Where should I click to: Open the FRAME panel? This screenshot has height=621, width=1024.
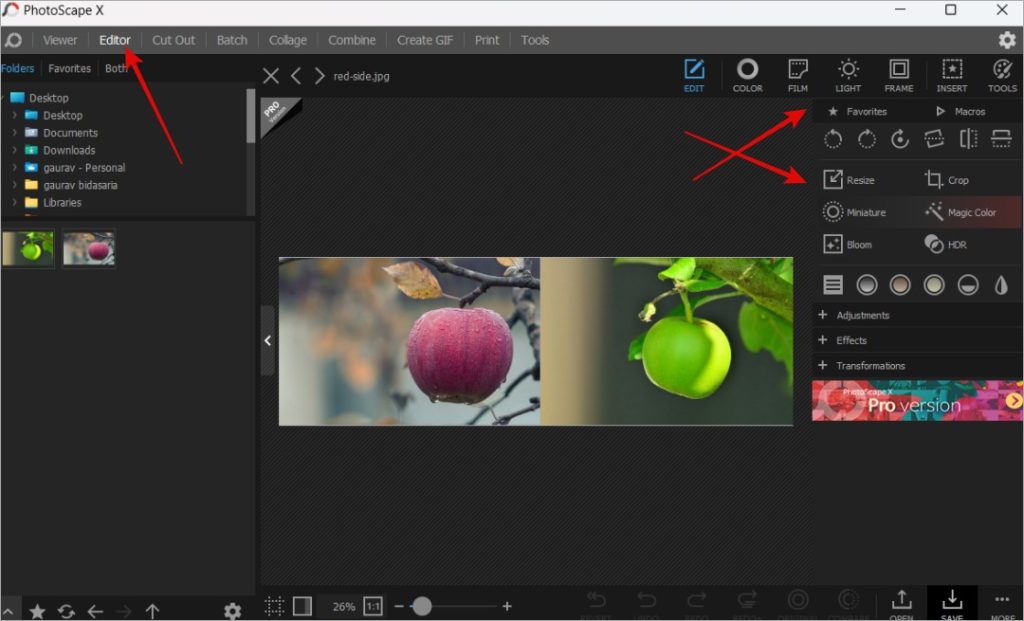pyautogui.click(x=899, y=76)
